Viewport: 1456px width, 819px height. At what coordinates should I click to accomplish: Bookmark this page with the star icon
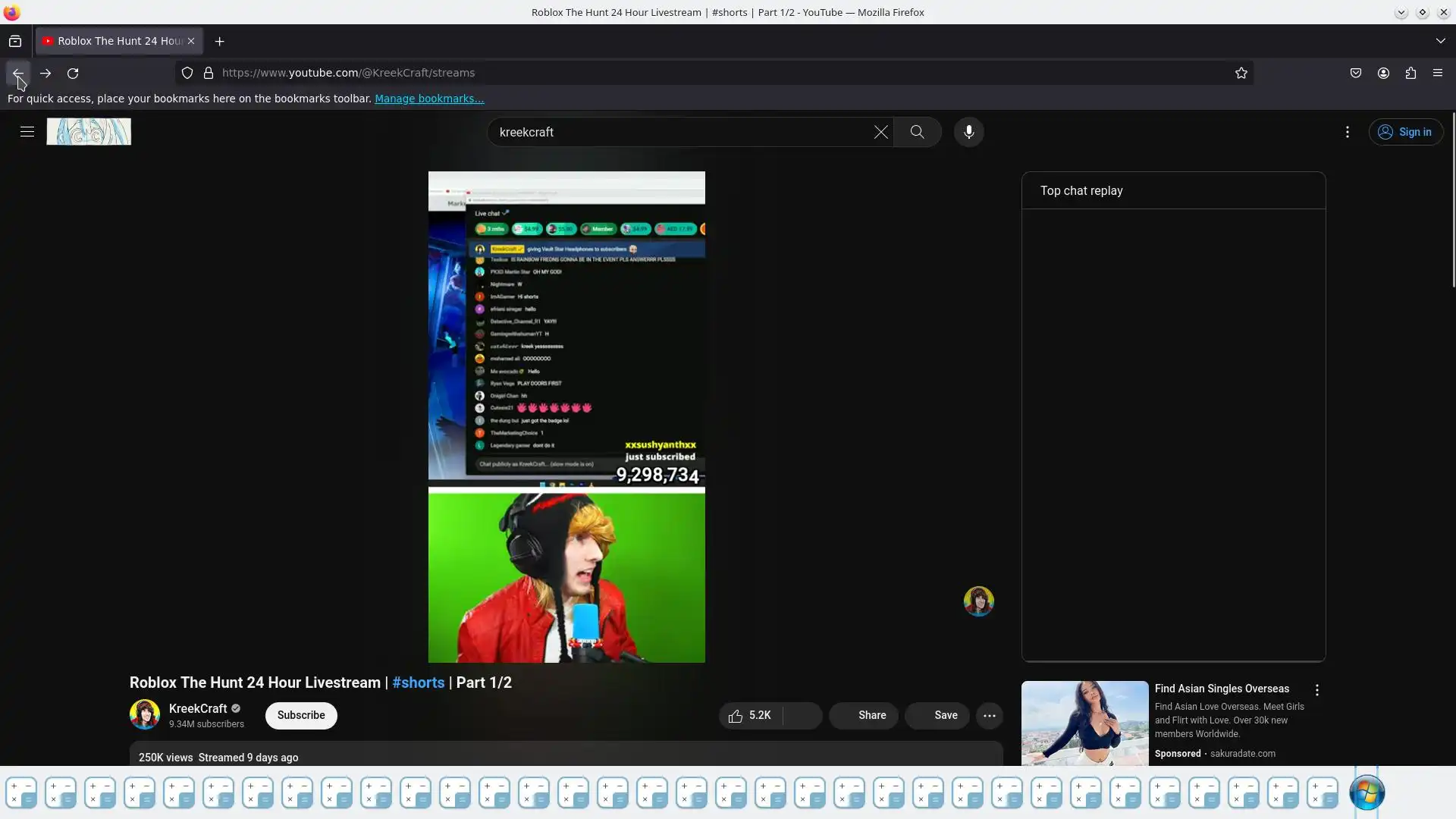1241,73
